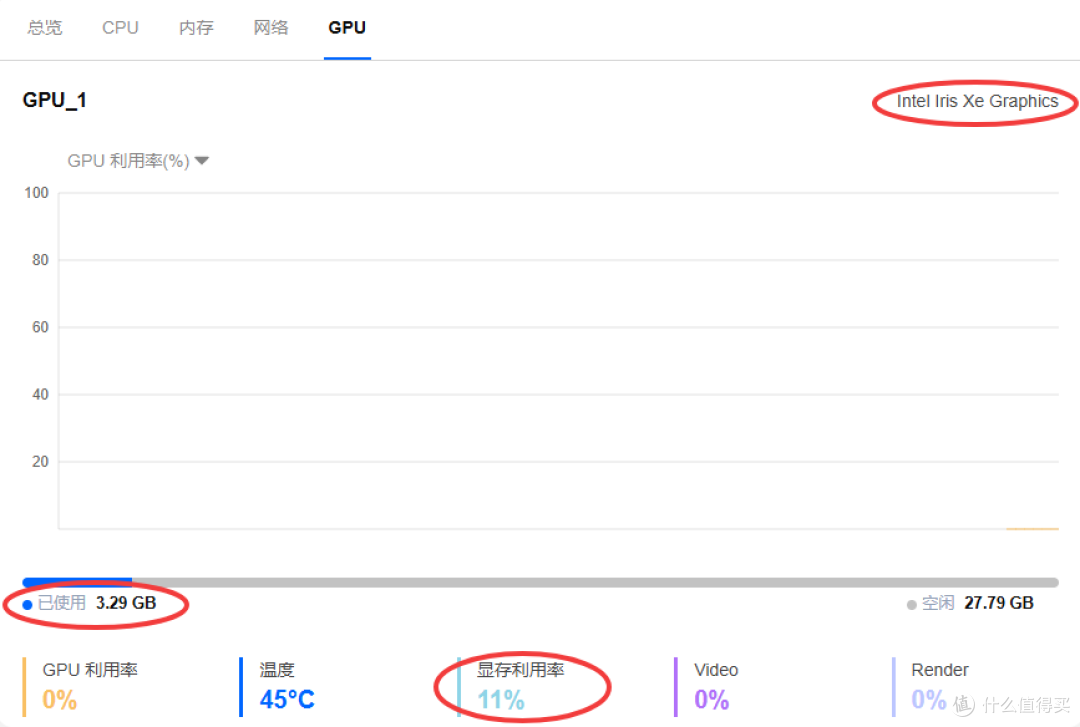This screenshot has height=727, width=1080.
Task: Click the GPU 利用率(%) chart selector label
Action: [128, 161]
